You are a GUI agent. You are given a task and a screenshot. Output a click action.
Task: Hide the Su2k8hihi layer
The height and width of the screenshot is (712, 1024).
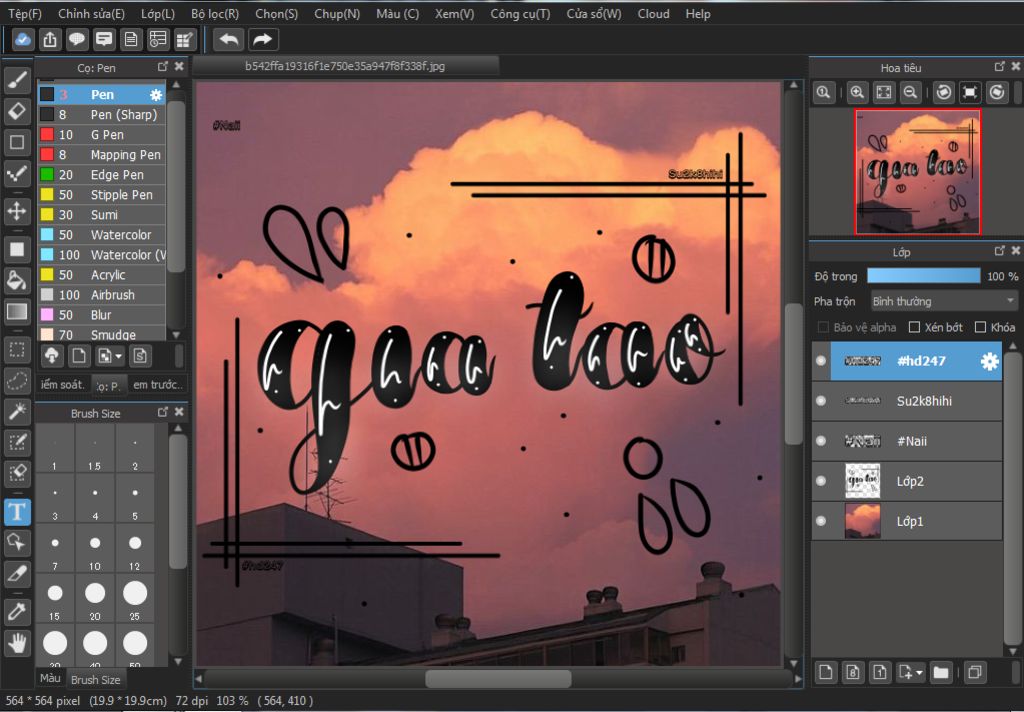click(x=822, y=401)
